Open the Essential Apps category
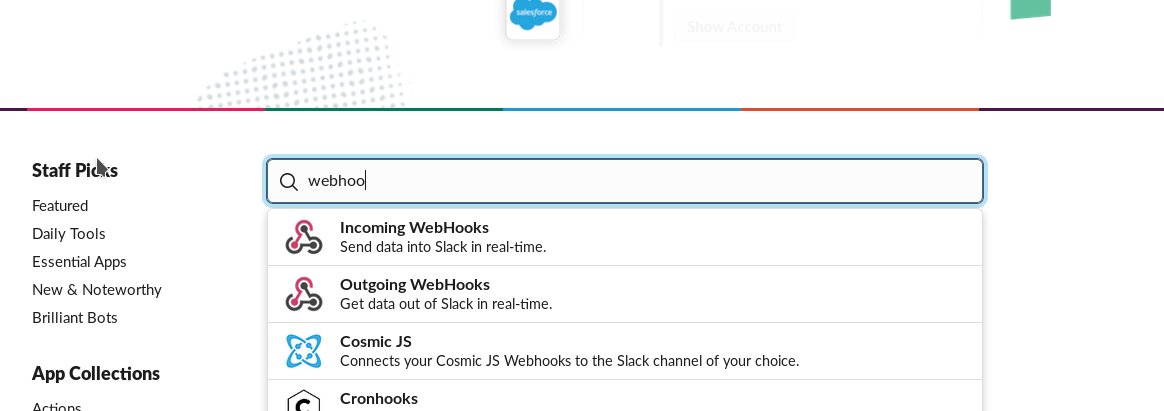This screenshot has width=1164, height=411. point(79,261)
